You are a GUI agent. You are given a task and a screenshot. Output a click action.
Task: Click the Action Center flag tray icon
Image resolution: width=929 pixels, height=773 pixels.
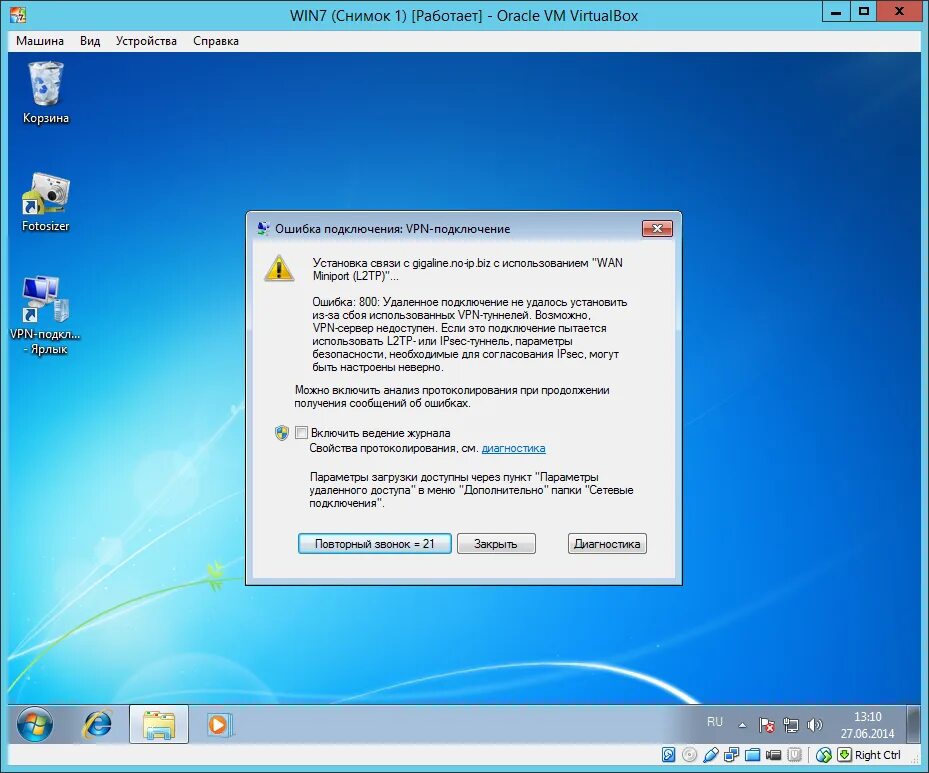pyautogui.click(x=767, y=724)
